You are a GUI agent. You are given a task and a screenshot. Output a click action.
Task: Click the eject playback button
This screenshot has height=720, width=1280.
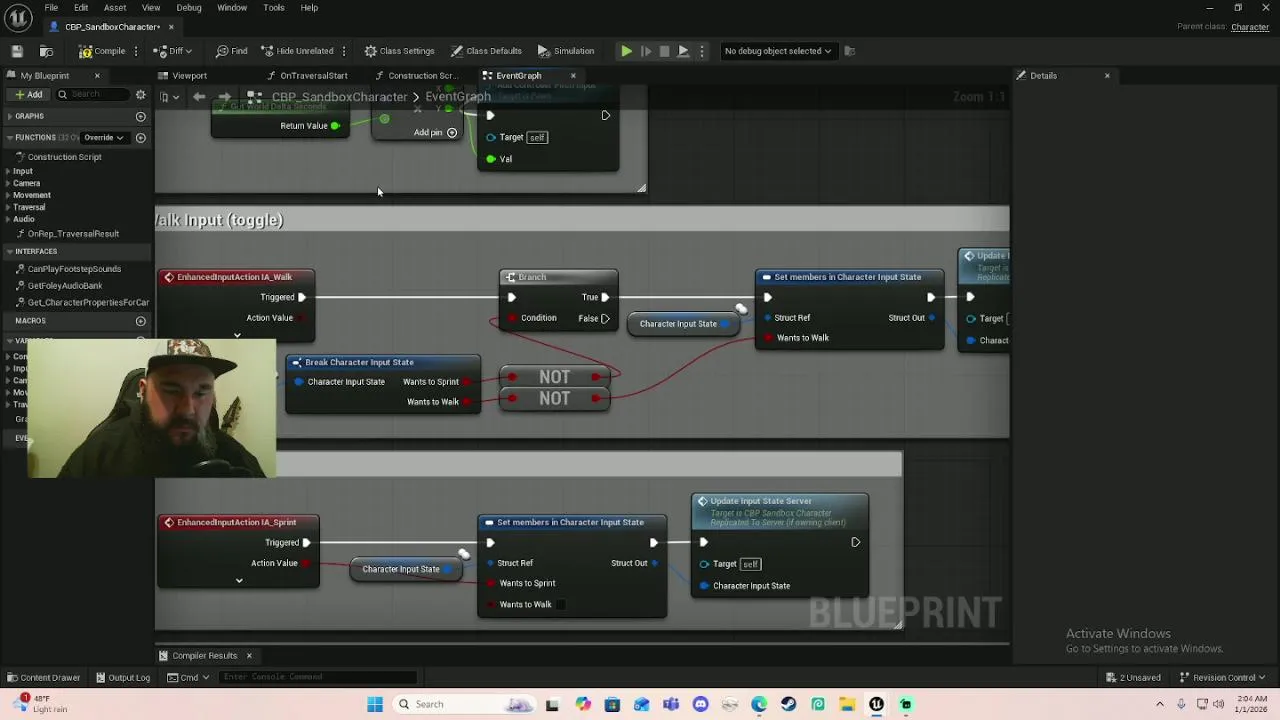click(683, 51)
